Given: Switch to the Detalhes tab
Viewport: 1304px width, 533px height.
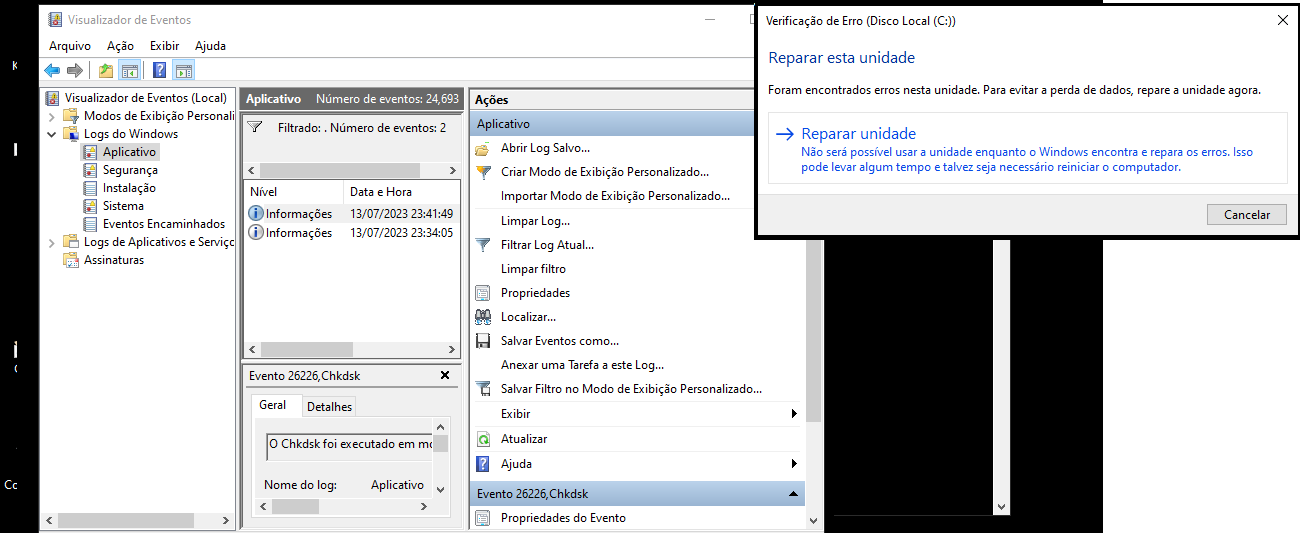Looking at the screenshot, I should pos(329,407).
